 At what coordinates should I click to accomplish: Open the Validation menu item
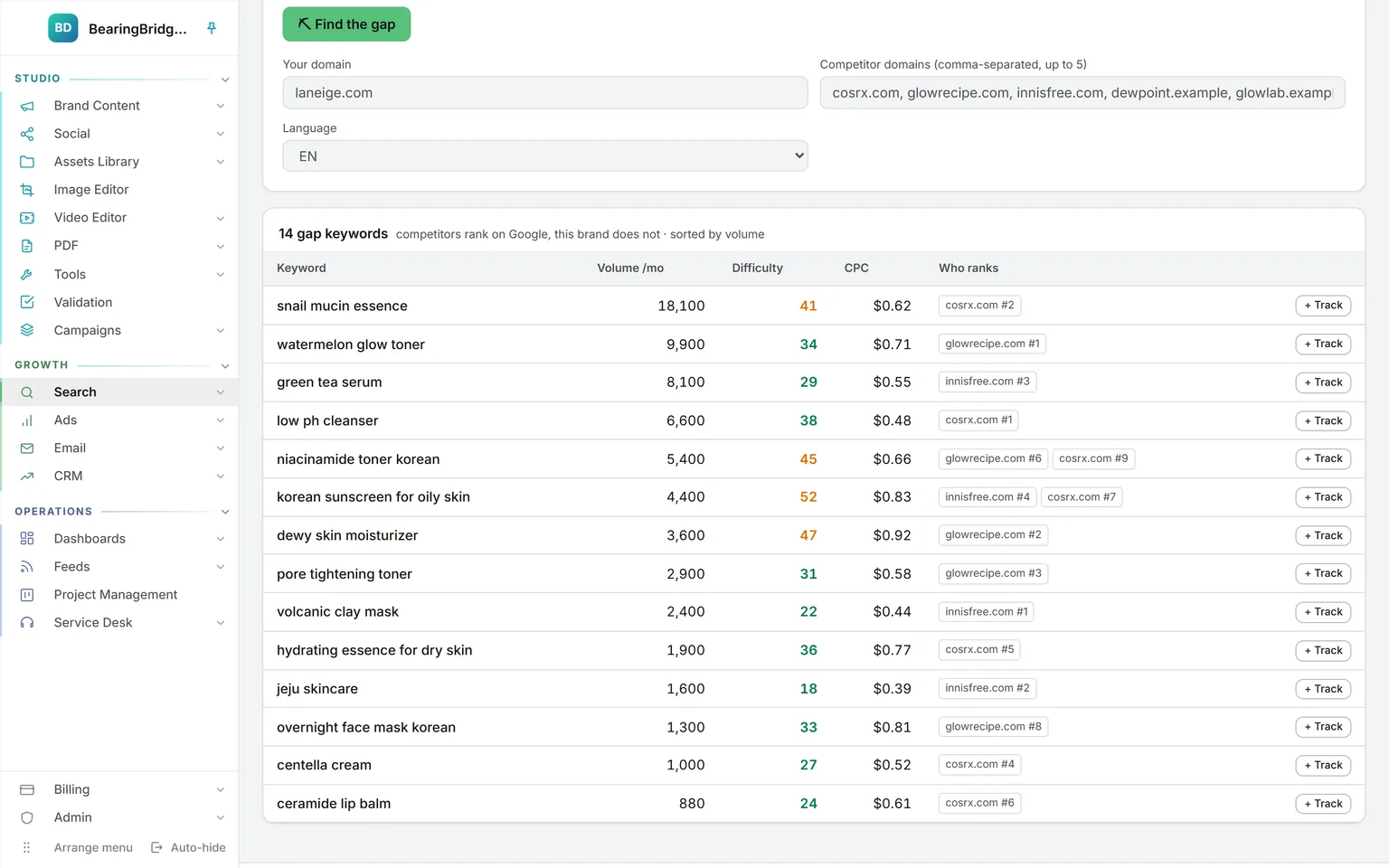tap(83, 302)
